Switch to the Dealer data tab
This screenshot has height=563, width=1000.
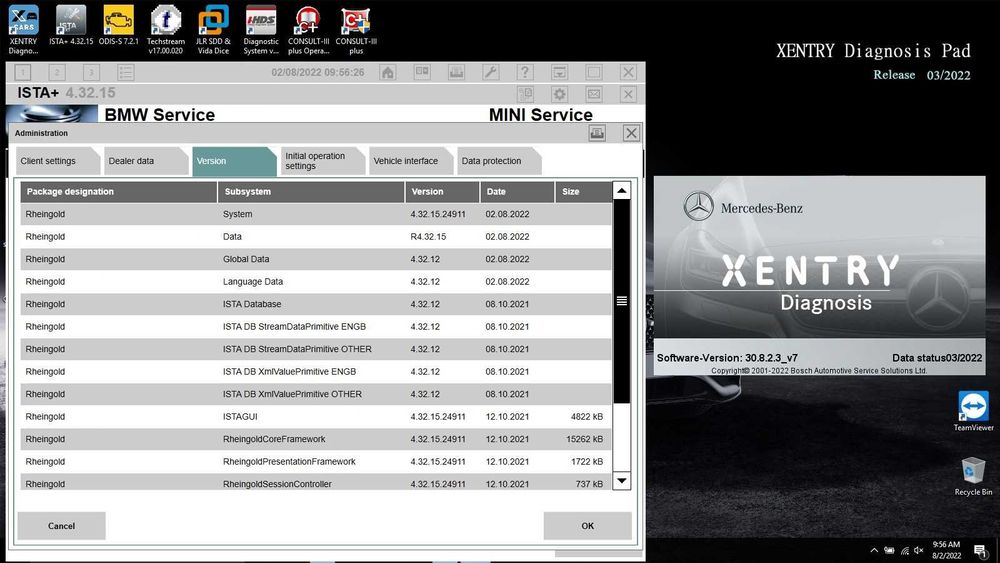point(146,161)
